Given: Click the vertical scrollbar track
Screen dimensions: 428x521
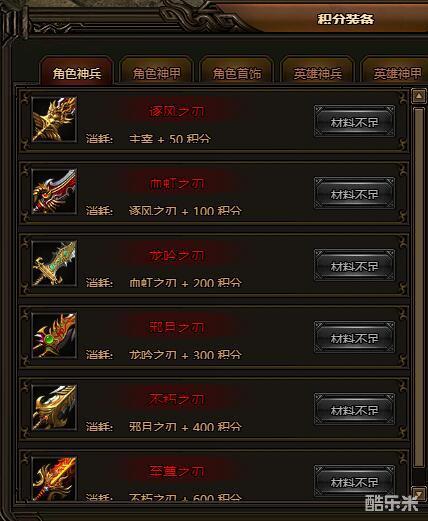Looking at the screenshot, I should pyautogui.click(x=419, y=295).
